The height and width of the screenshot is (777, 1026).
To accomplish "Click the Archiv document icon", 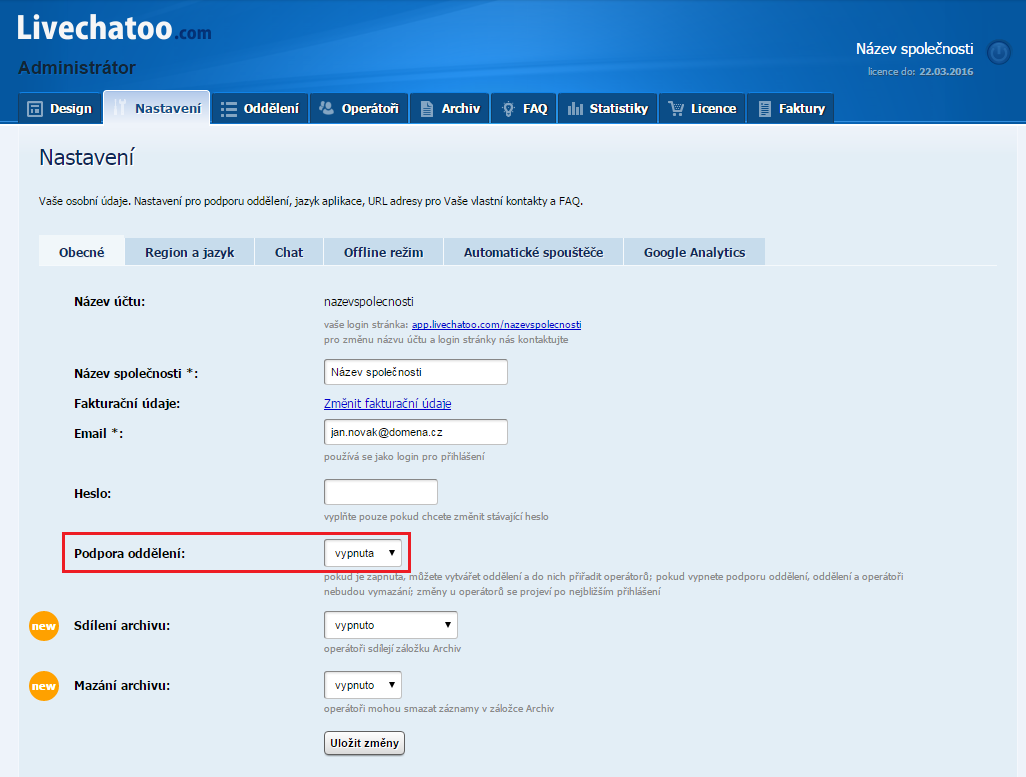I will 427,108.
